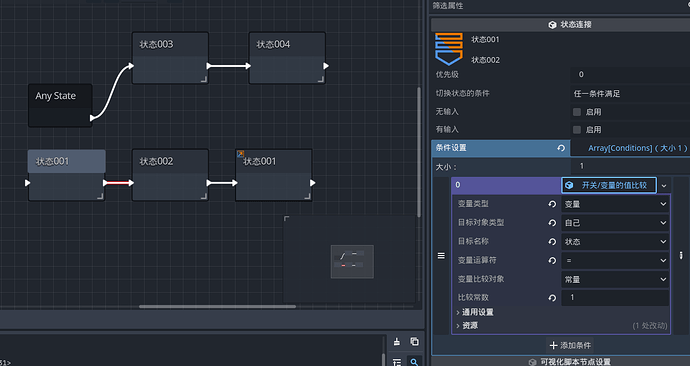Open the 变量类型 dropdown
This screenshot has height=366, width=690.
point(616,204)
